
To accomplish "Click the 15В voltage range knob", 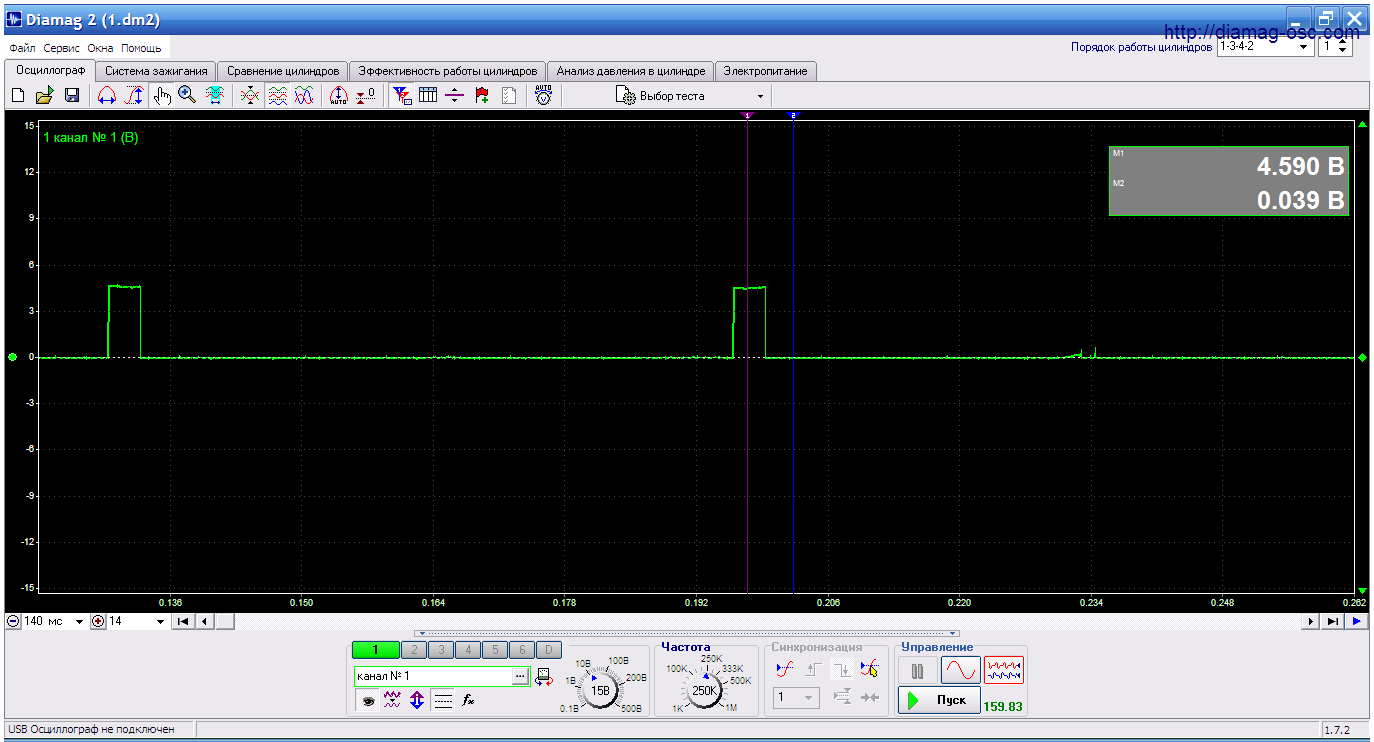I will point(600,690).
